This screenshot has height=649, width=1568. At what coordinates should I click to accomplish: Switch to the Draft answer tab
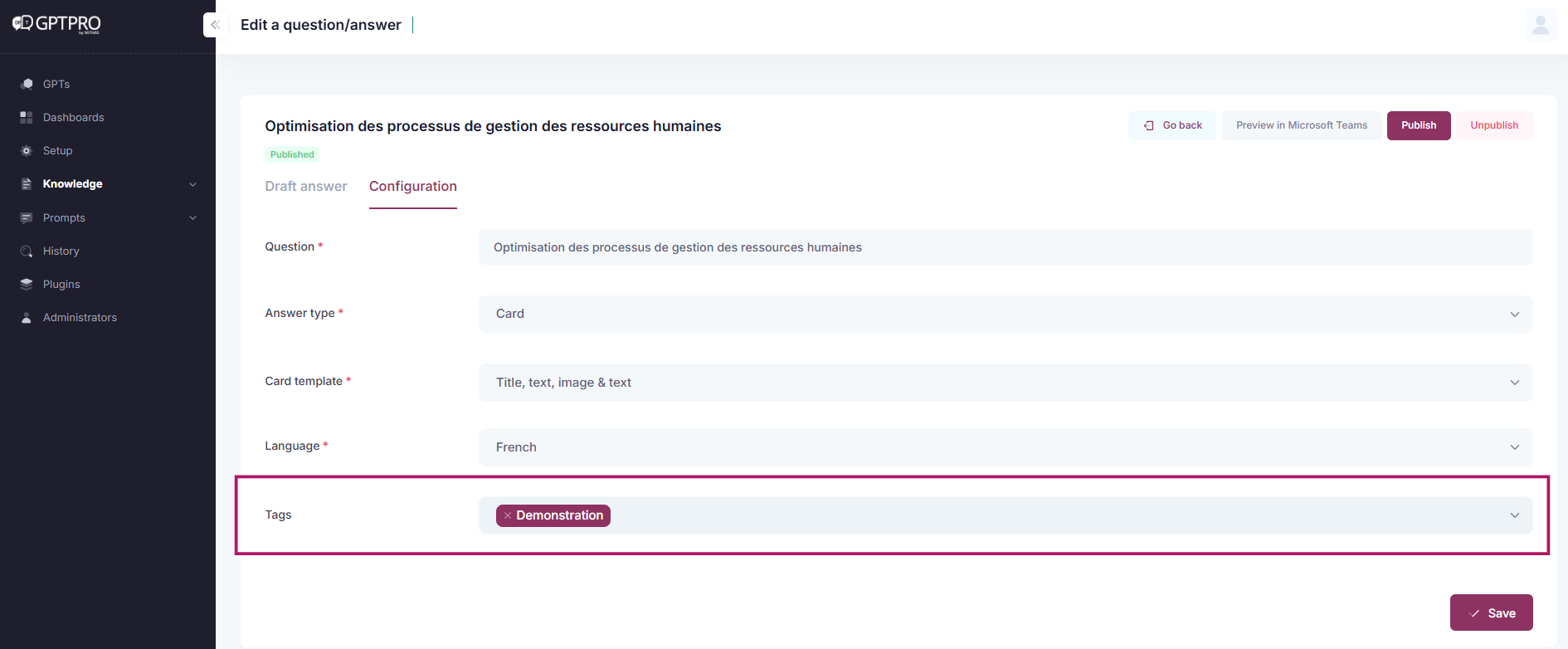point(306,186)
